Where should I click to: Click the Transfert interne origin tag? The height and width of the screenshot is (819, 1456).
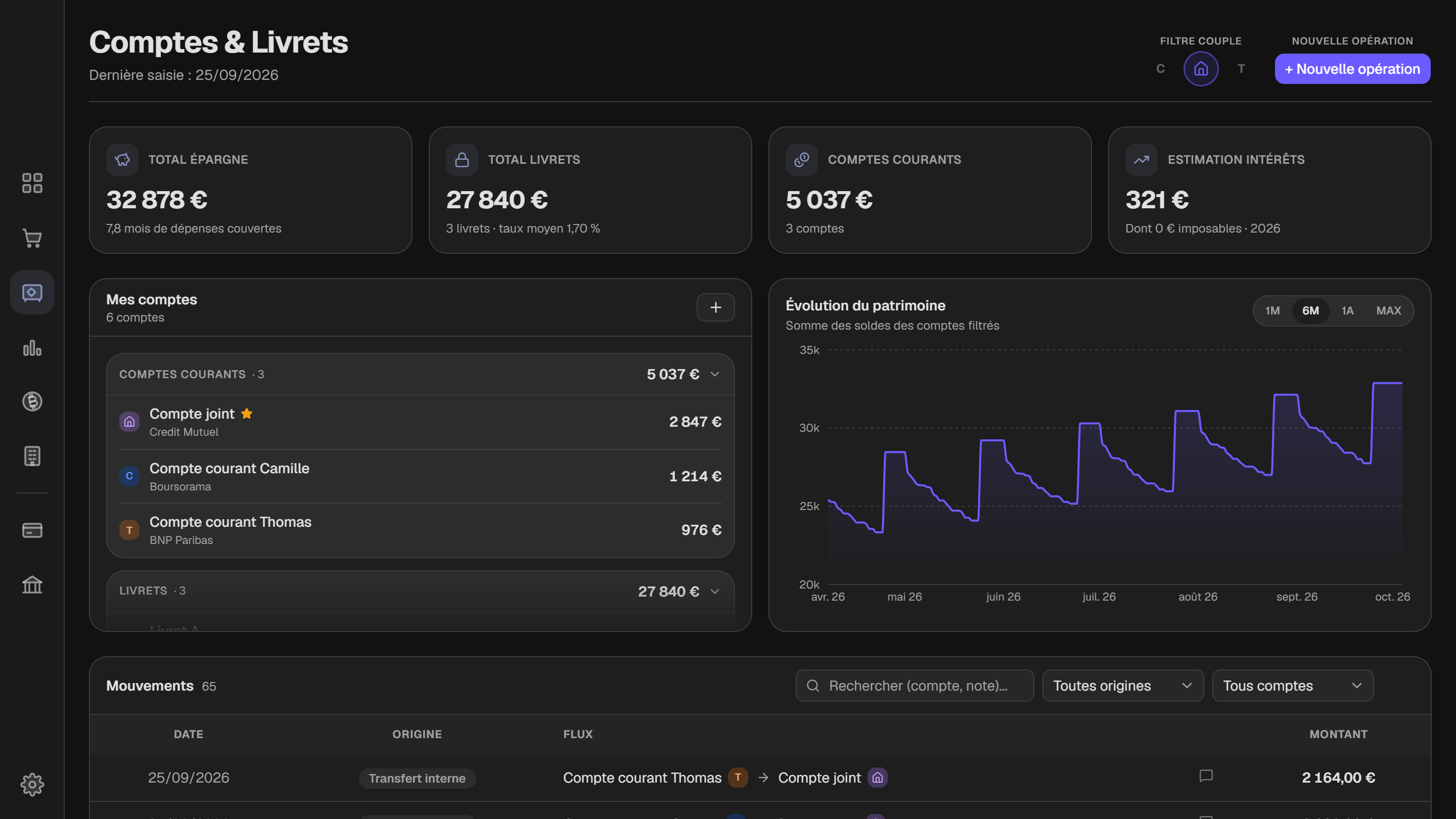(x=417, y=779)
